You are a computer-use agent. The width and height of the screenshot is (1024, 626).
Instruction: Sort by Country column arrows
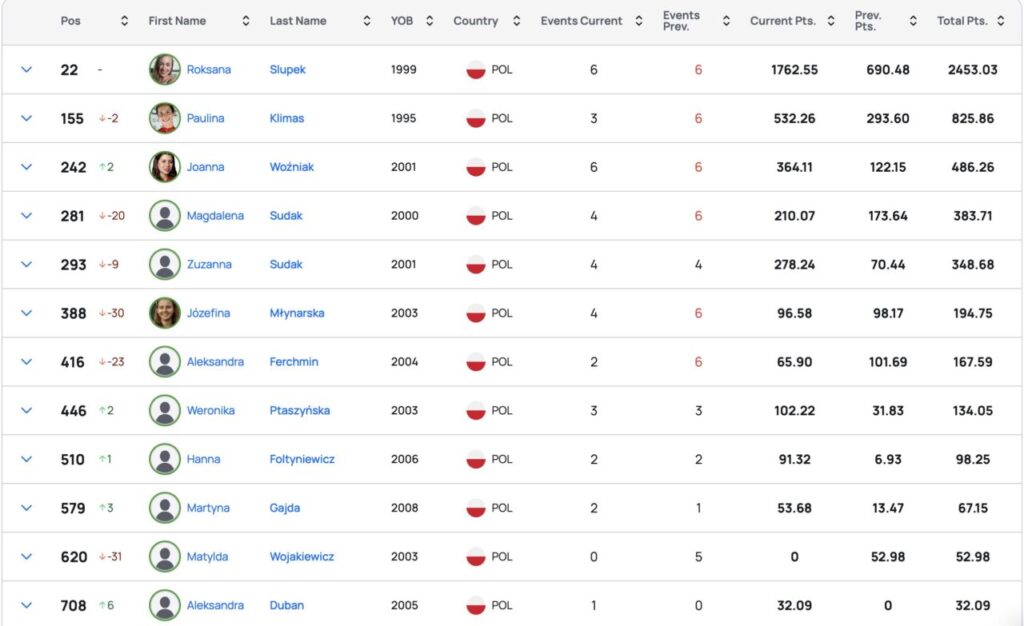[x=517, y=21]
